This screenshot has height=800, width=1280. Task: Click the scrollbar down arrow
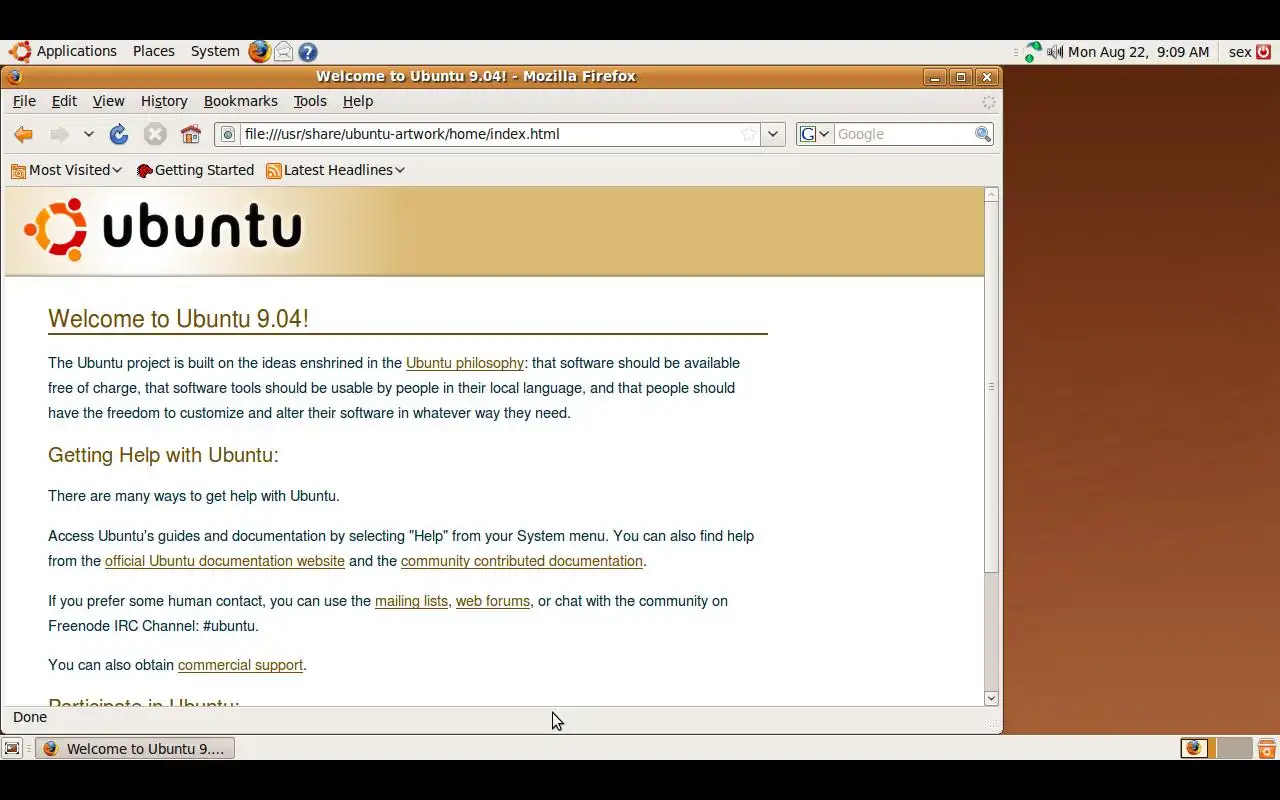pyautogui.click(x=991, y=698)
